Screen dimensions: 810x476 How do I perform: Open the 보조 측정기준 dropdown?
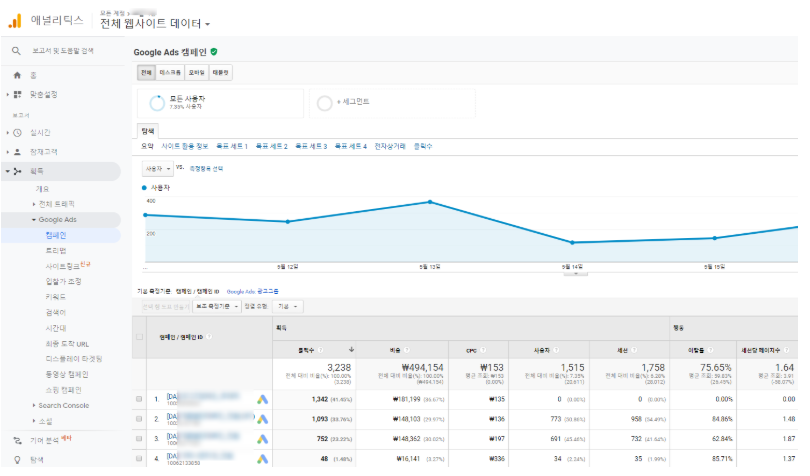pyautogui.click(x=216, y=307)
